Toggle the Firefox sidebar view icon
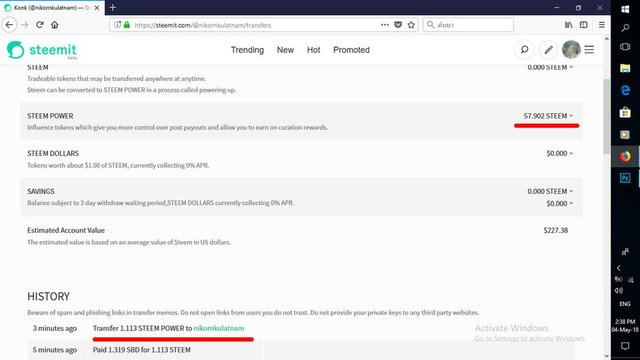This screenshot has width=640, height=360. (584, 25)
